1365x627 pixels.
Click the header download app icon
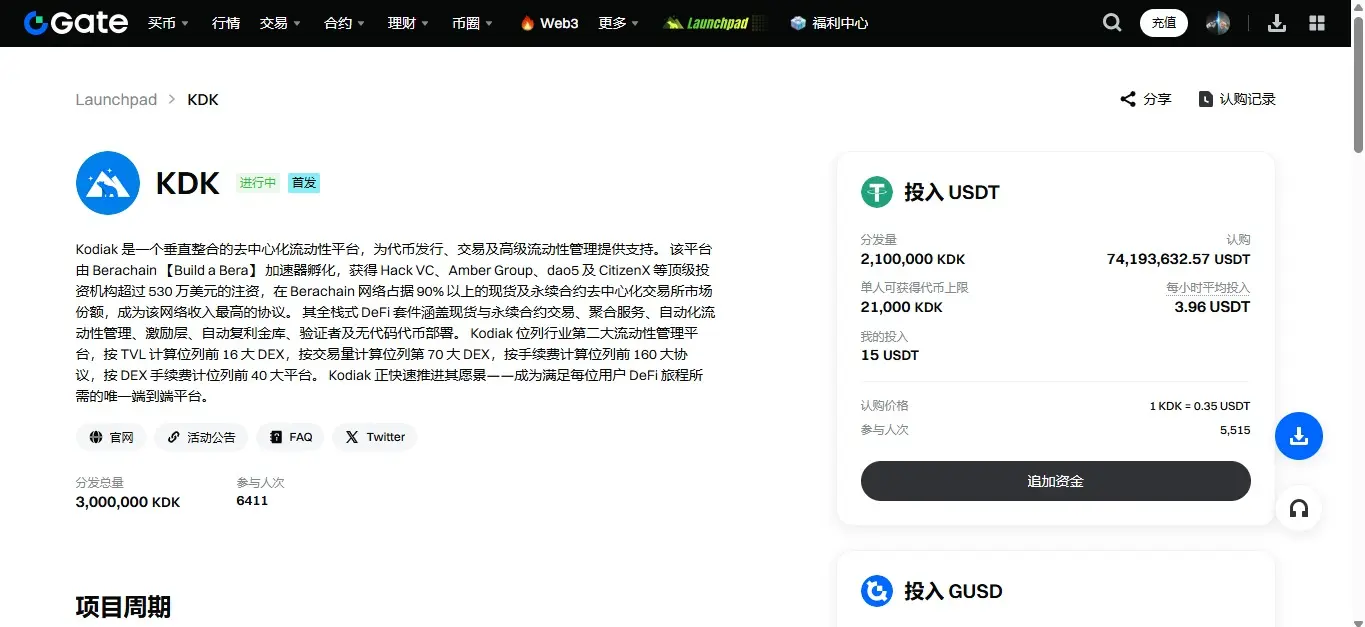(1277, 22)
